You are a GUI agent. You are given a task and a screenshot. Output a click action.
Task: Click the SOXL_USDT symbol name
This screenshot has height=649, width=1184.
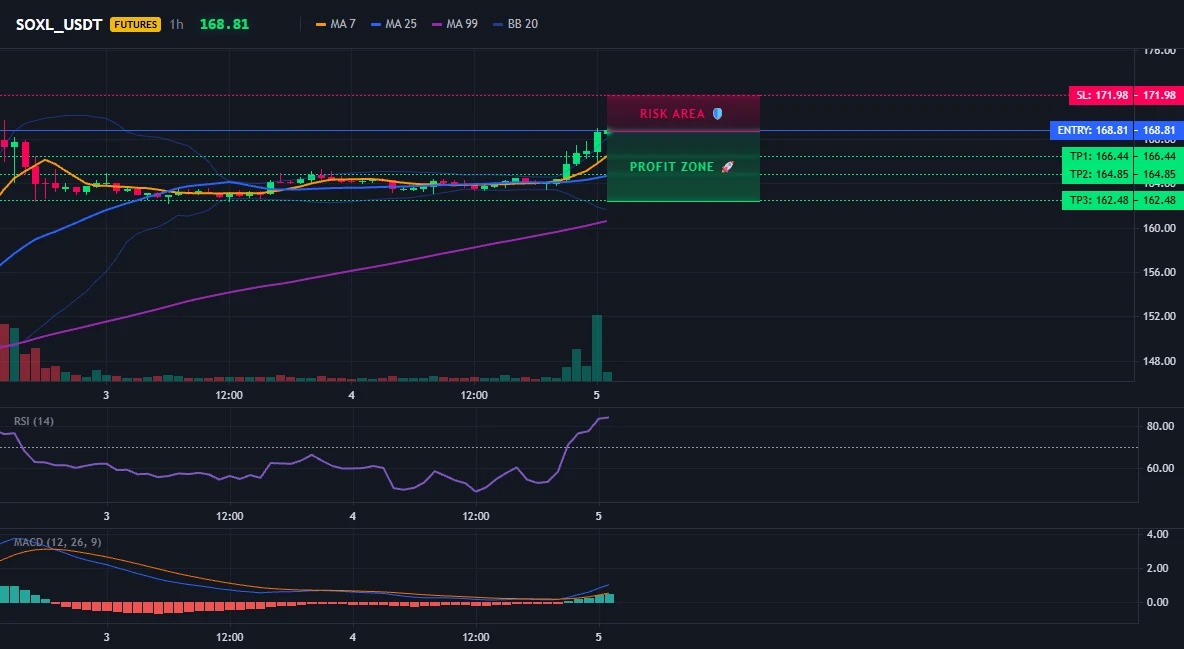[x=59, y=24]
